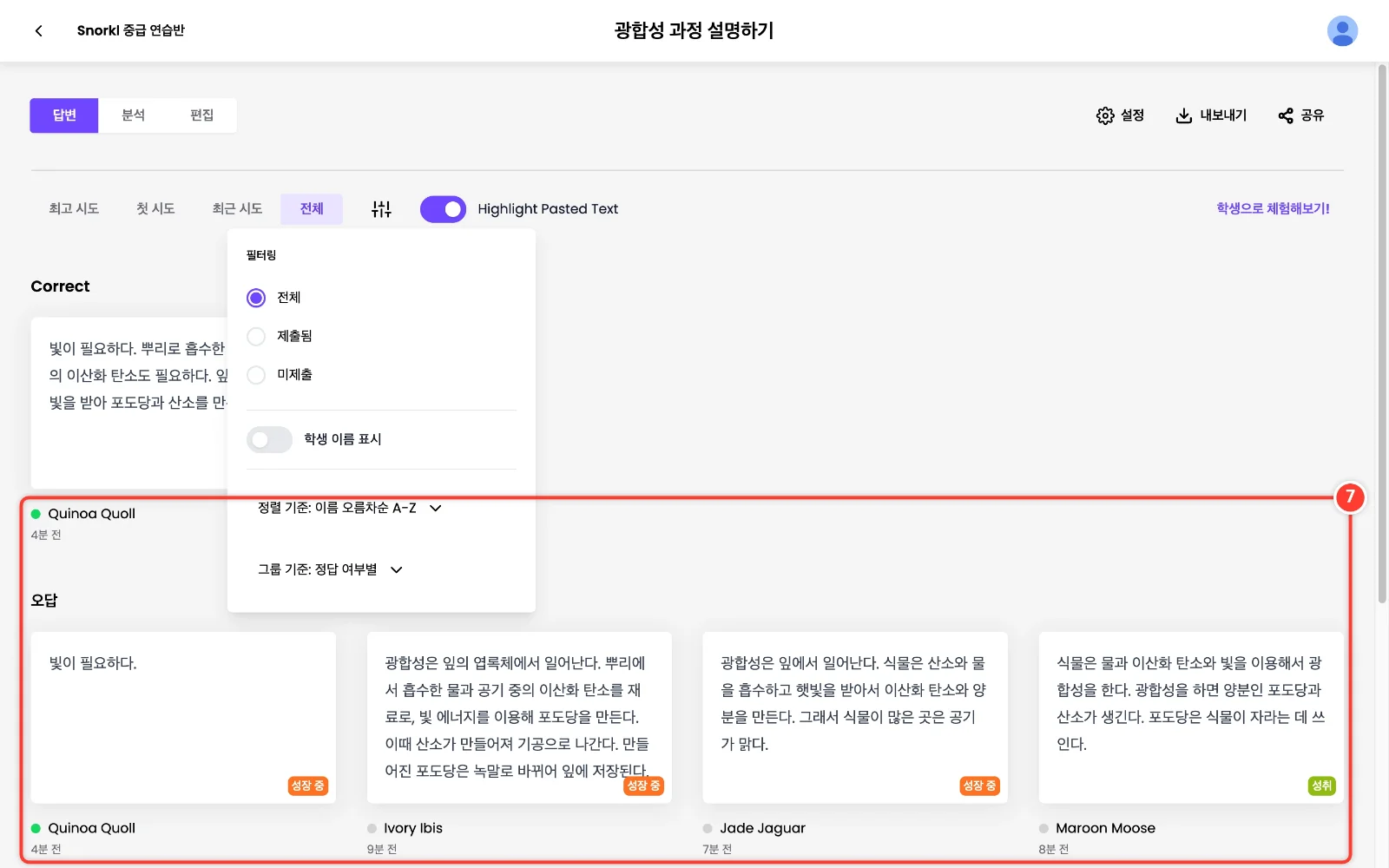The height and width of the screenshot is (868, 1389).
Task: Click the 학생으로 체험해보기! link
Action: 1273,208
